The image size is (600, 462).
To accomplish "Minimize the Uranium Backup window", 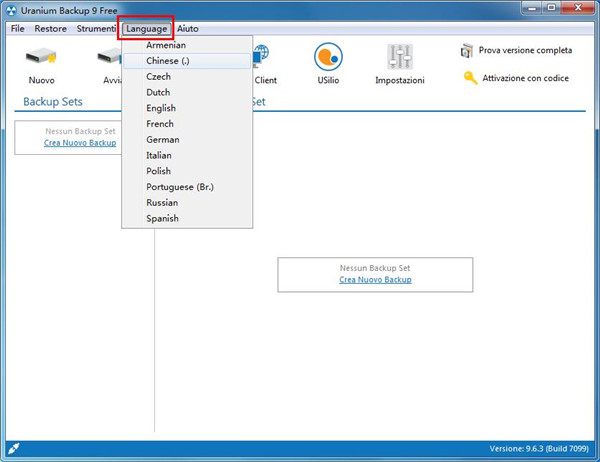I will [534, 8].
